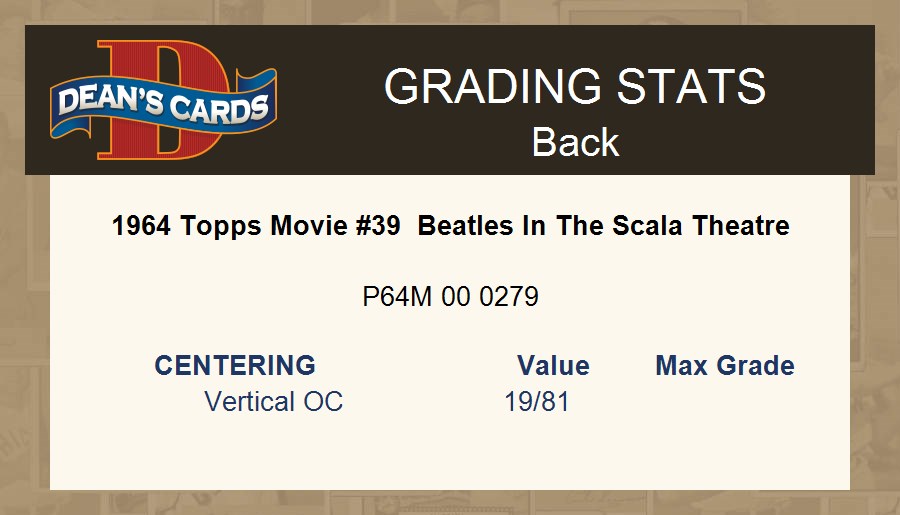Screen dimensions: 900x515
Task: Click the word Theatre in the card title
Action: [x=742, y=226]
